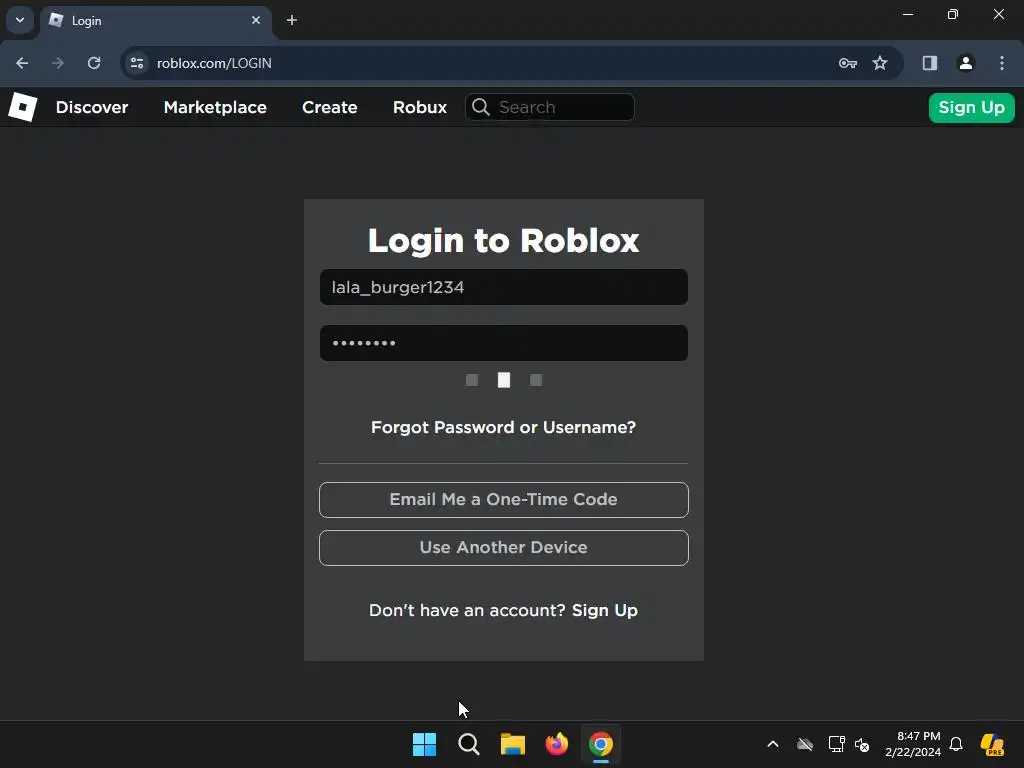Go to the Create page
This screenshot has height=768, width=1024.
pos(330,107)
